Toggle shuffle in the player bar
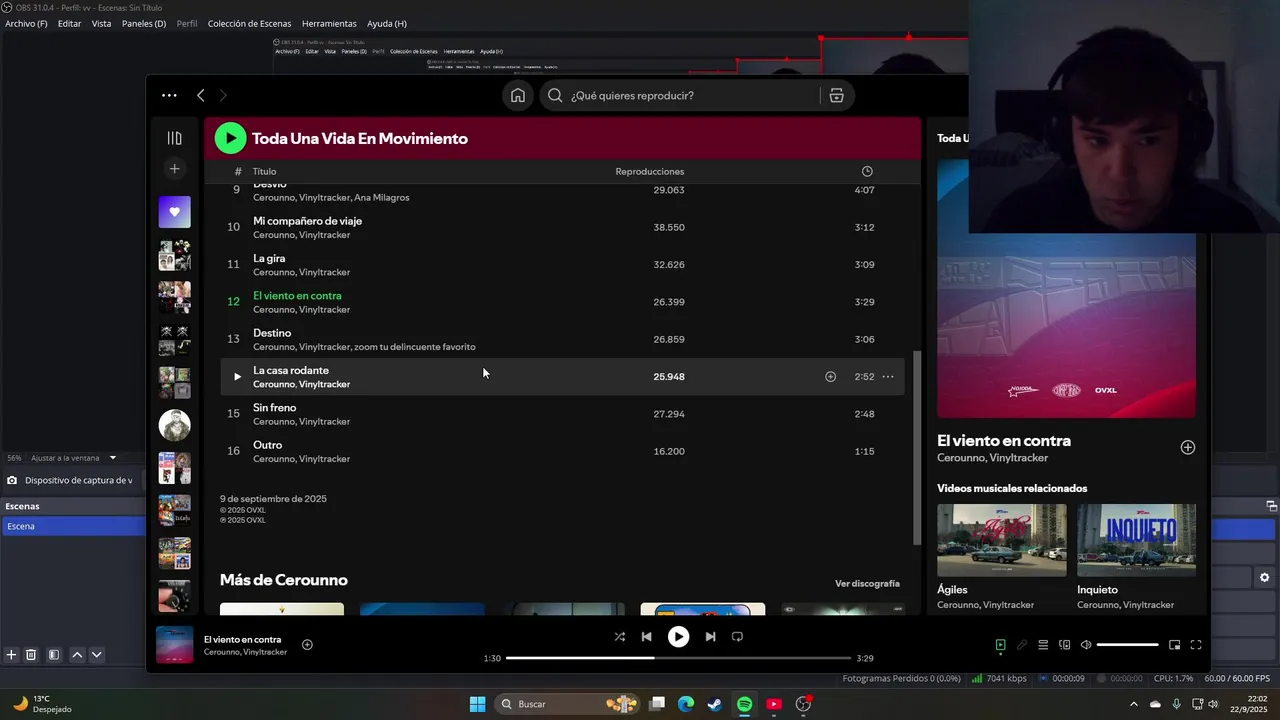Image resolution: width=1280 pixels, height=720 pixels. click(x=619, y=636)
